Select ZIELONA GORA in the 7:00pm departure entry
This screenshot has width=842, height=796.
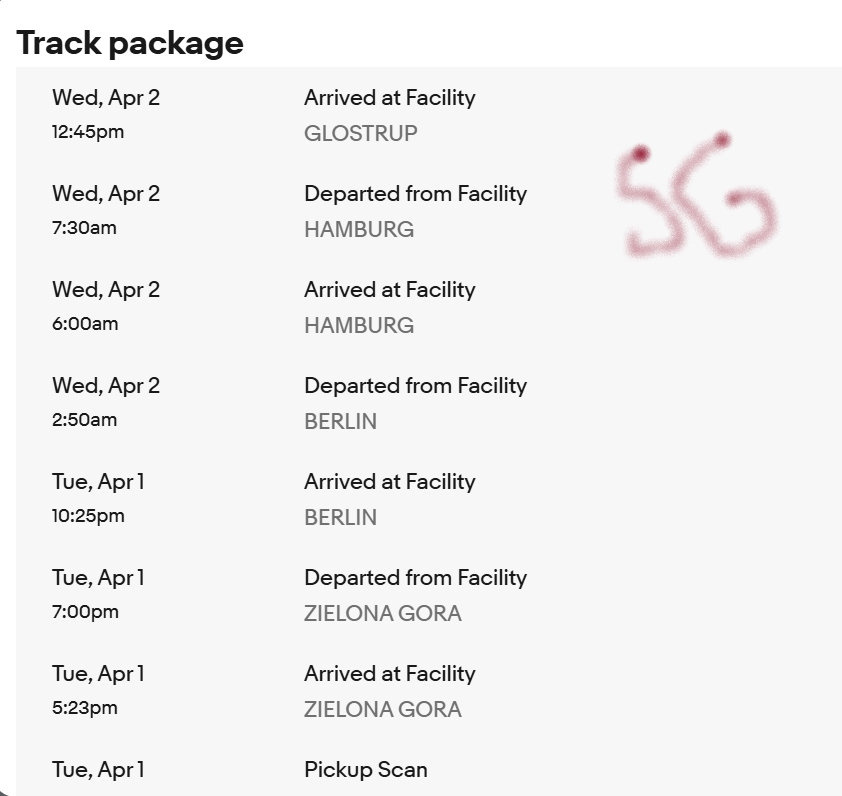coord(382,613)
